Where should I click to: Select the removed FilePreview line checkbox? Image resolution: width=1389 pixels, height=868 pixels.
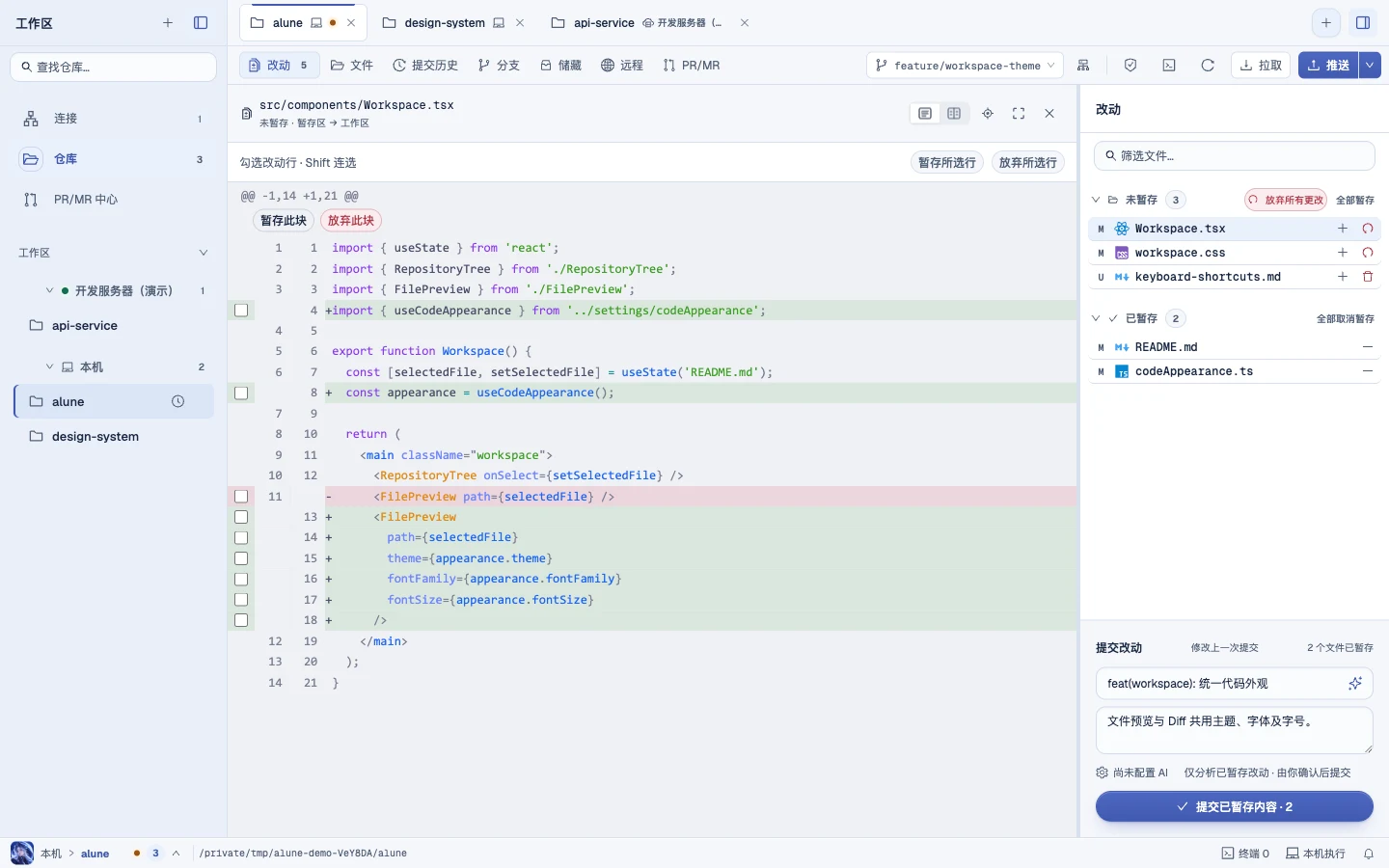tap(241, 497)
